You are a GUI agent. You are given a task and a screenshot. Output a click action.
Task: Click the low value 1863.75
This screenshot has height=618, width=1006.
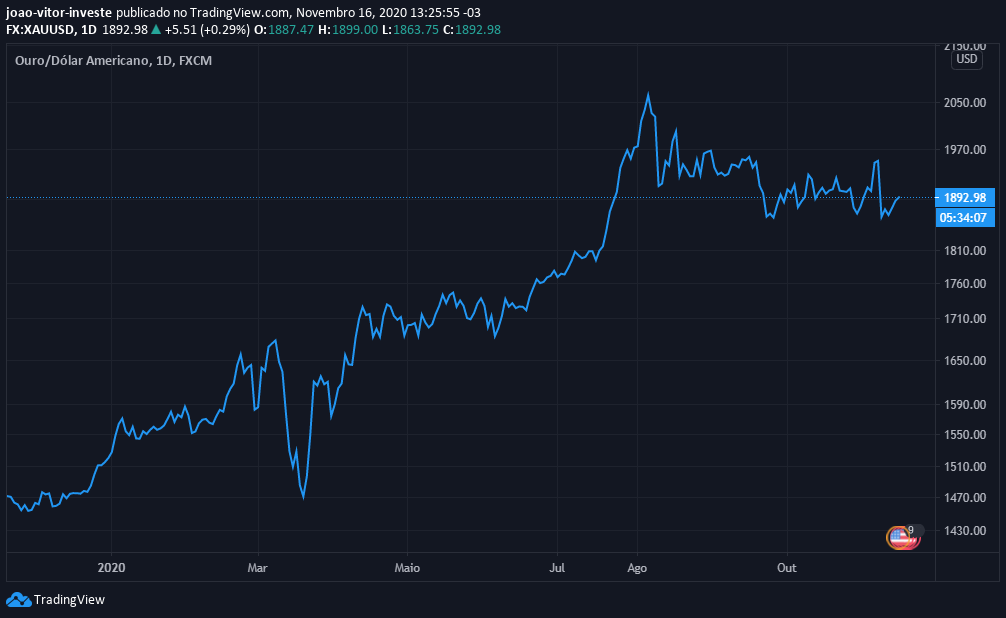416,30
